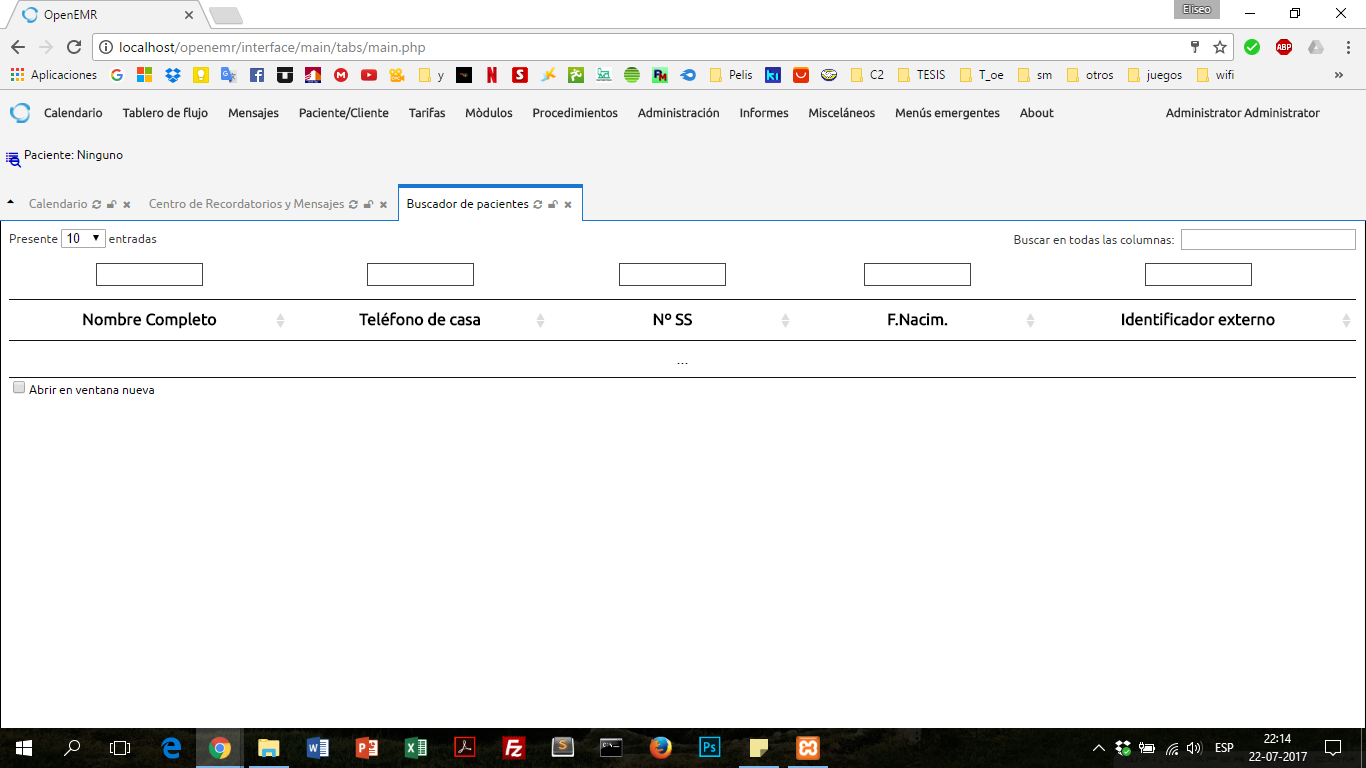This screenshot has width=1366, height=768.
Task: Open the Presente entradas count dropdown
Action: point(83,238)
